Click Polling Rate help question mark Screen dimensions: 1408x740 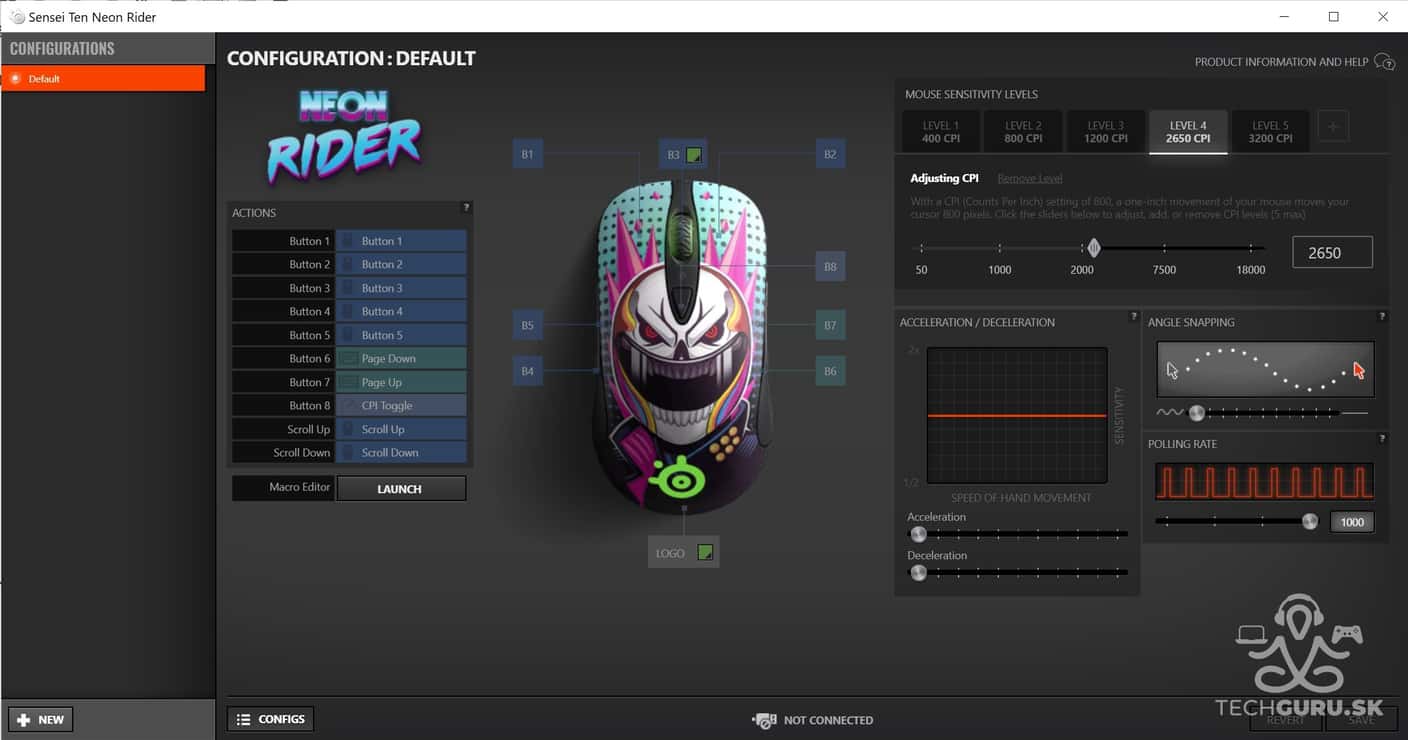(x=1382, y=438)
